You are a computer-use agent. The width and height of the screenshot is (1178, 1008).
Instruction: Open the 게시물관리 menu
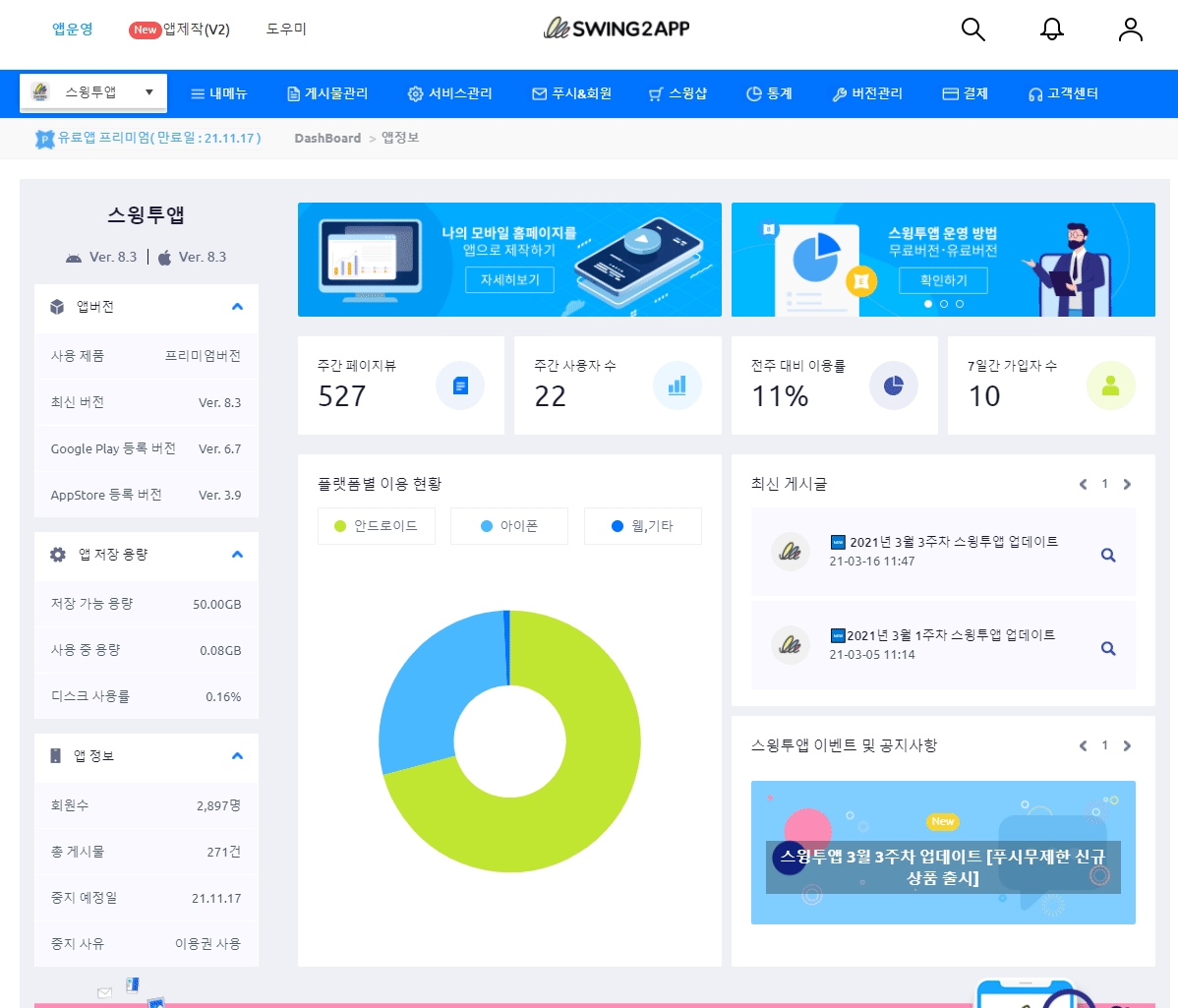coord(327,93)
